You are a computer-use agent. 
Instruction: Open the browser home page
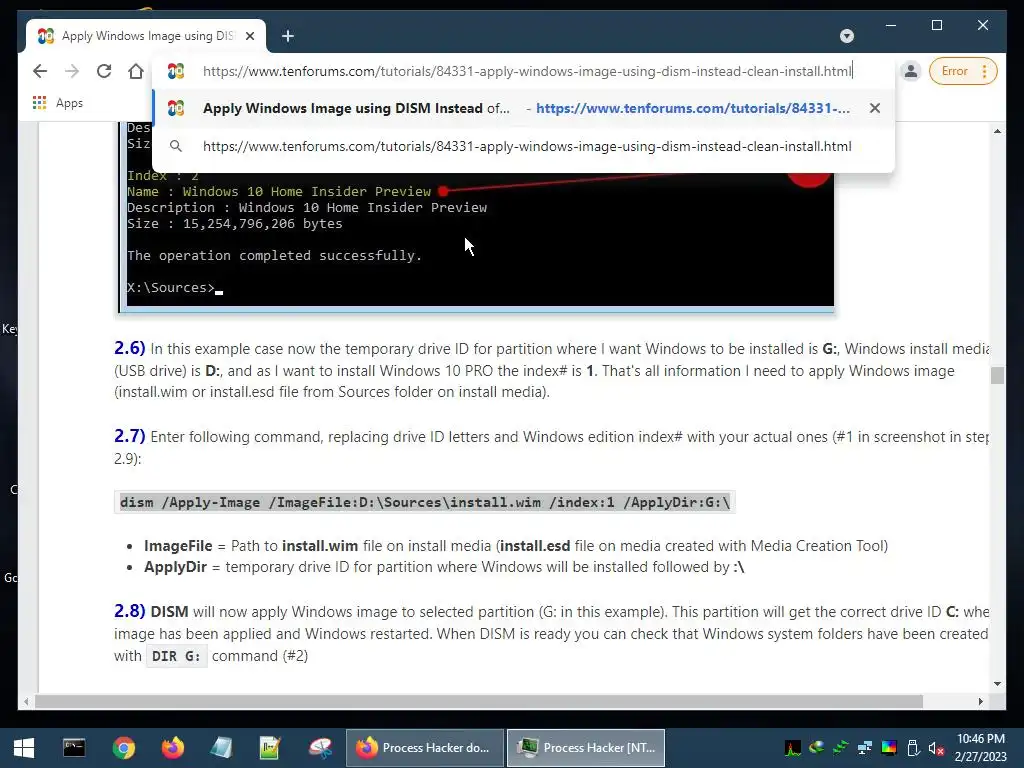coord(136,71)
